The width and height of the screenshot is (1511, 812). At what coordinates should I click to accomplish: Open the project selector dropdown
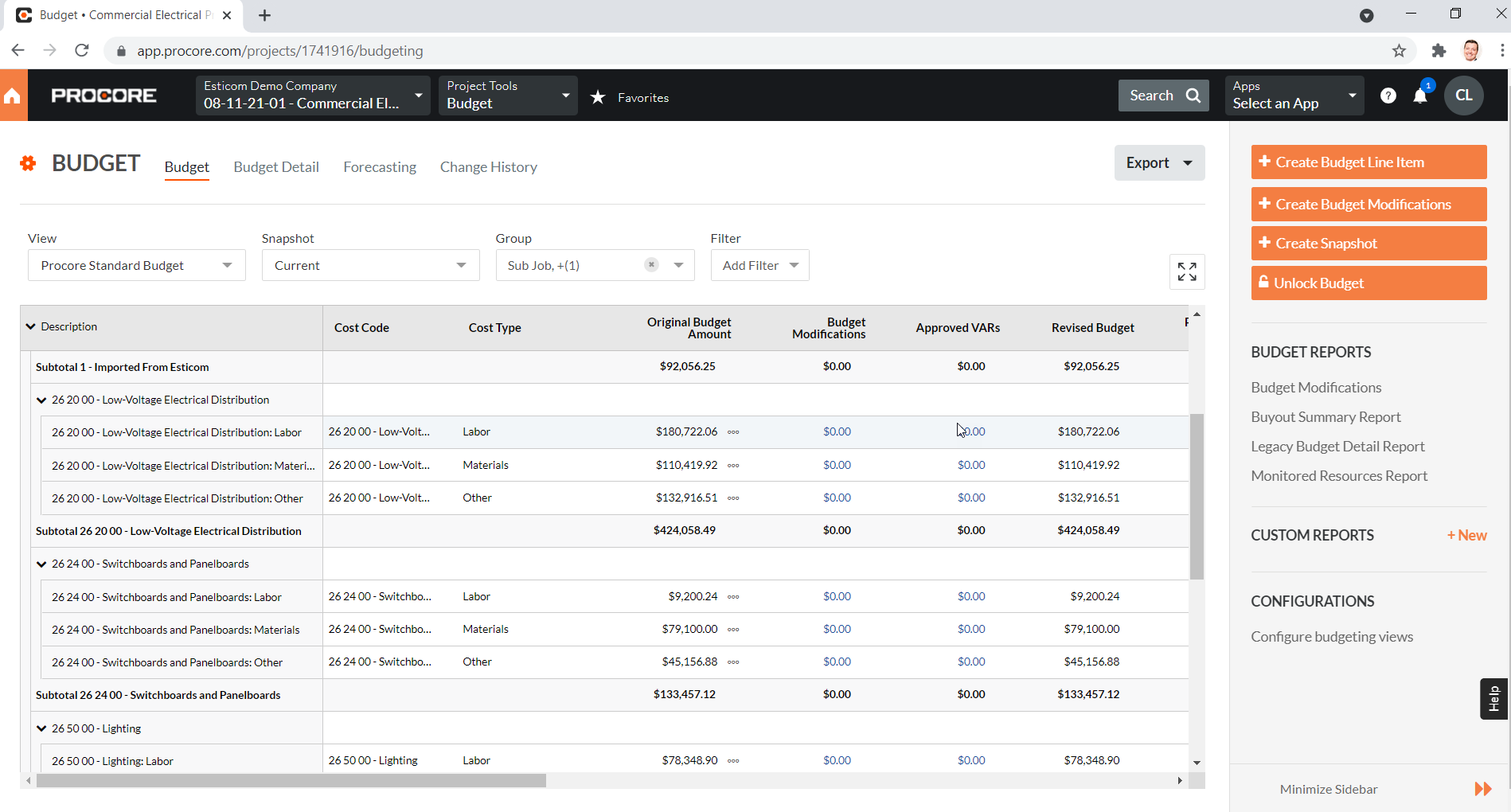[x=313, y=96]
